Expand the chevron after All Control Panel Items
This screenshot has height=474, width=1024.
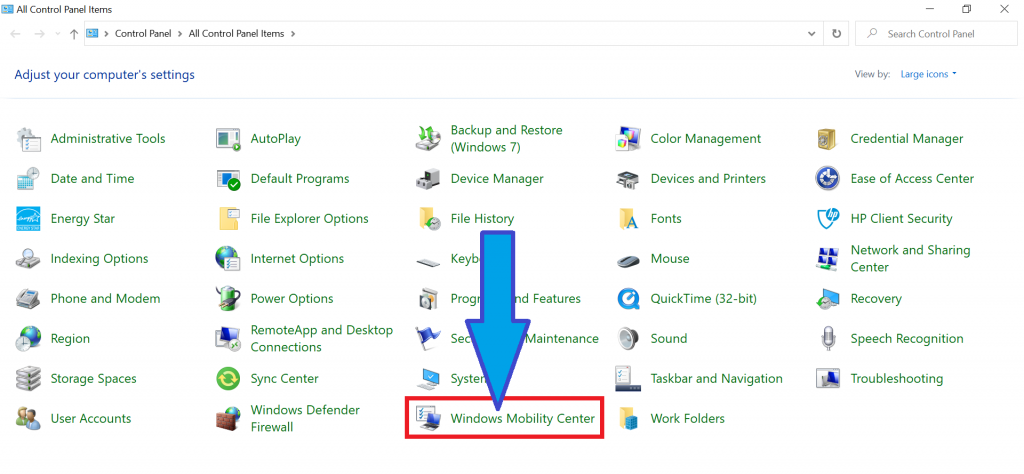coord(293,33)
